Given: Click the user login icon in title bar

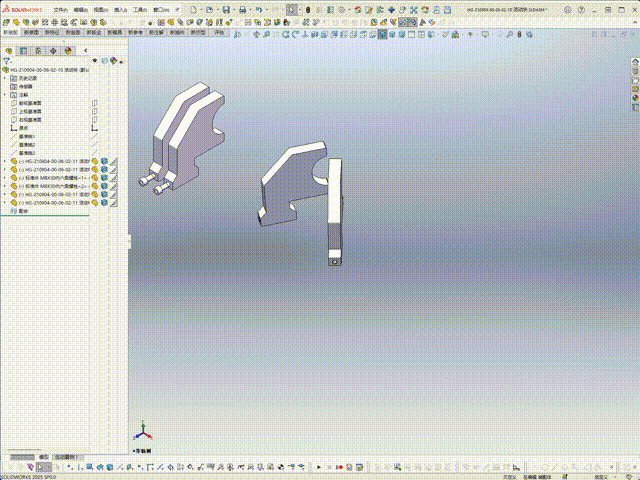Looking at the screenshot, I should [567, 10].
